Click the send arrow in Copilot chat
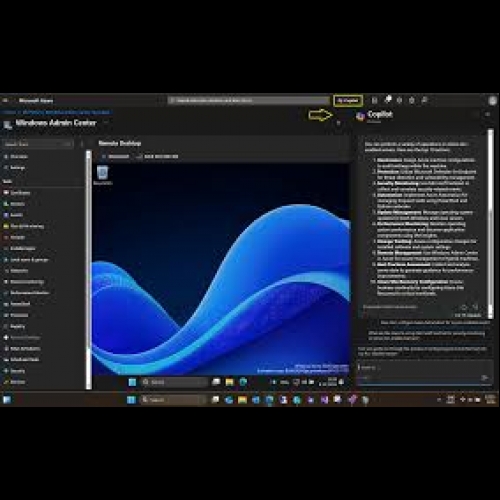 484,377
